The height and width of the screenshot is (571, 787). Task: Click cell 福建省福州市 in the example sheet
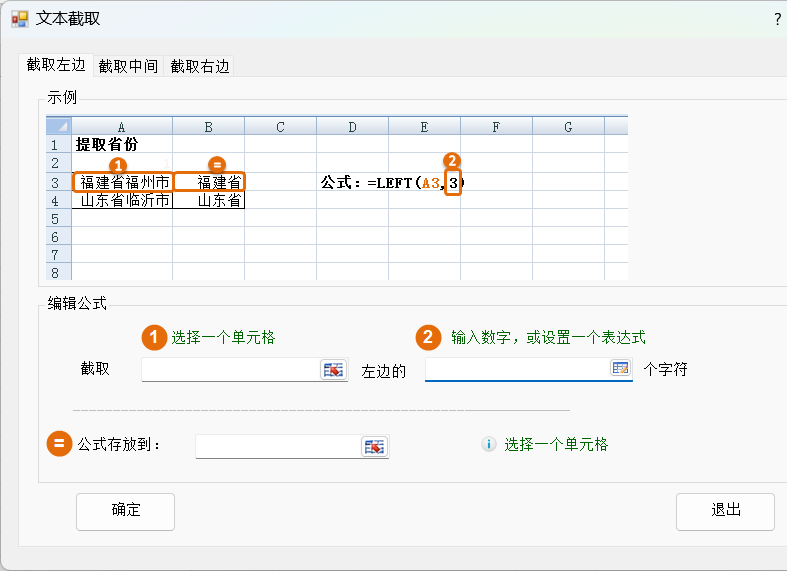pyautogui.click(x=122, y=182)
